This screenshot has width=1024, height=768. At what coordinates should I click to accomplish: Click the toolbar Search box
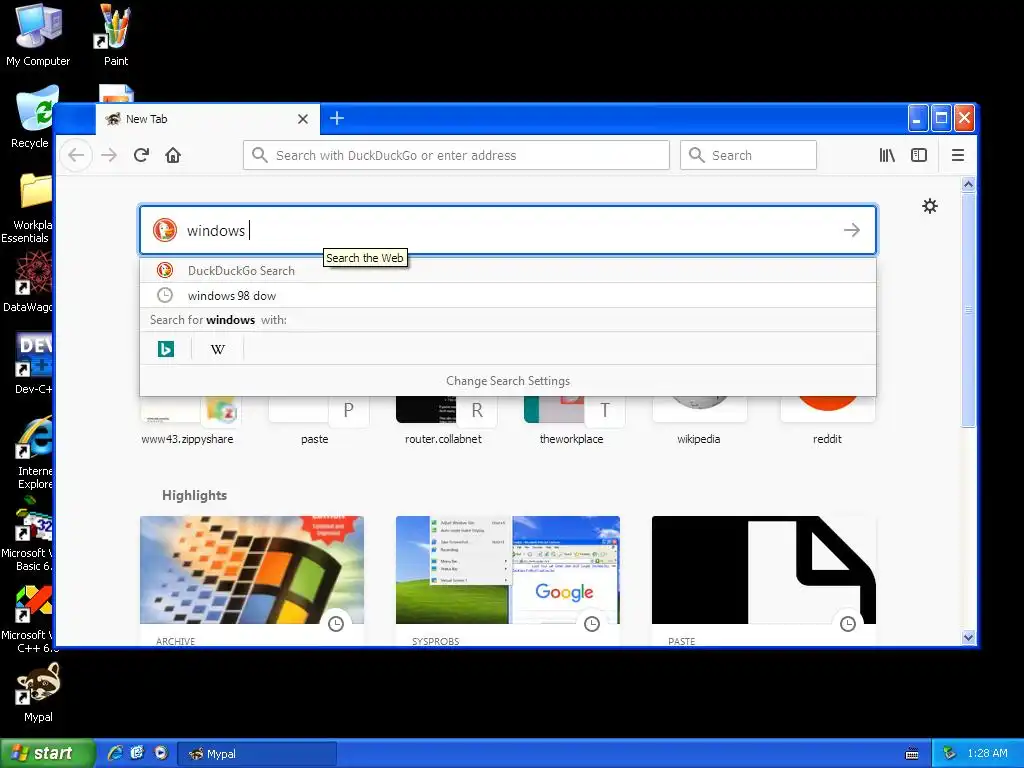[x=748, y=155]
